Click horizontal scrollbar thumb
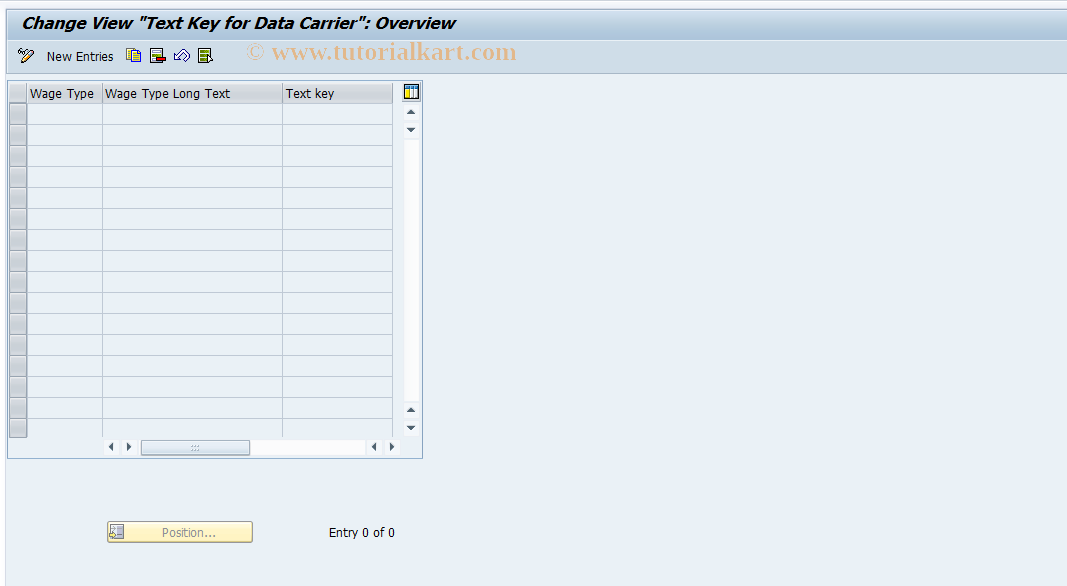This screenshot has height=586, width=1067. (x=195, y=447)
